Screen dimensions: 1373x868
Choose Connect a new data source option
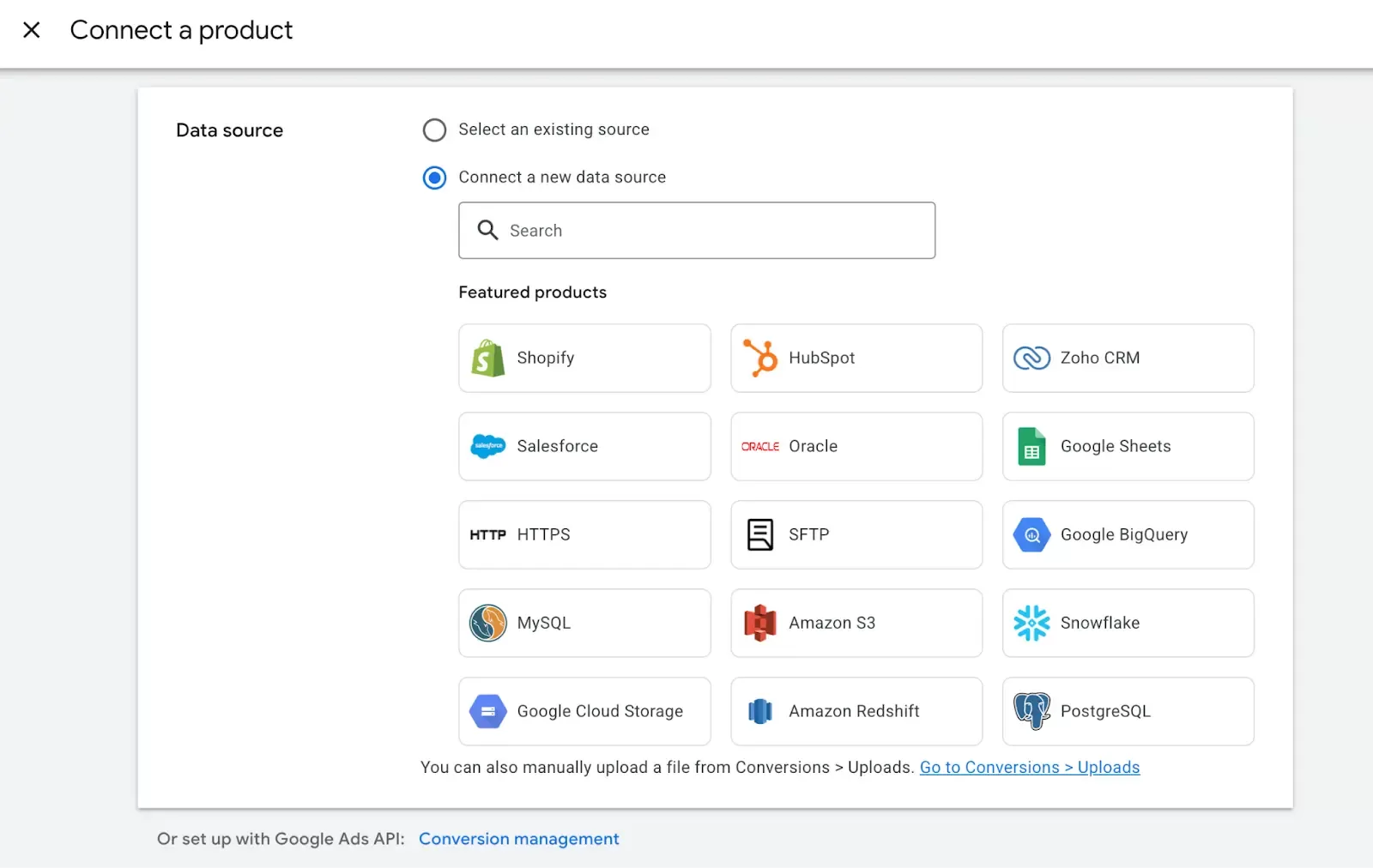pos(434,178)
